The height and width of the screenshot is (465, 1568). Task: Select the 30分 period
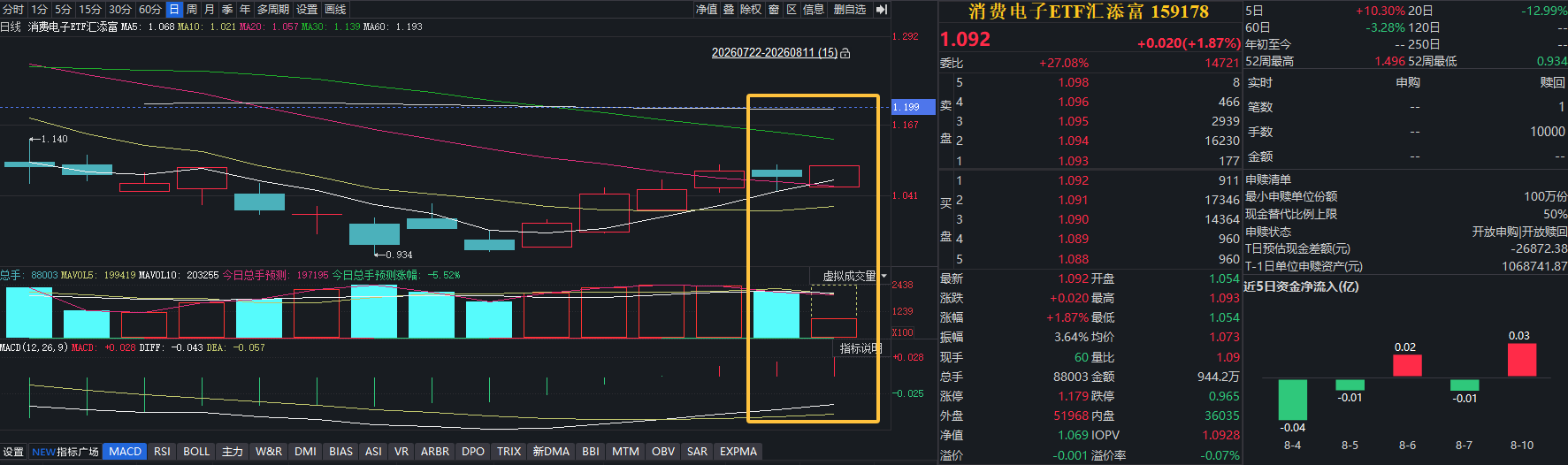pos(120,9)
